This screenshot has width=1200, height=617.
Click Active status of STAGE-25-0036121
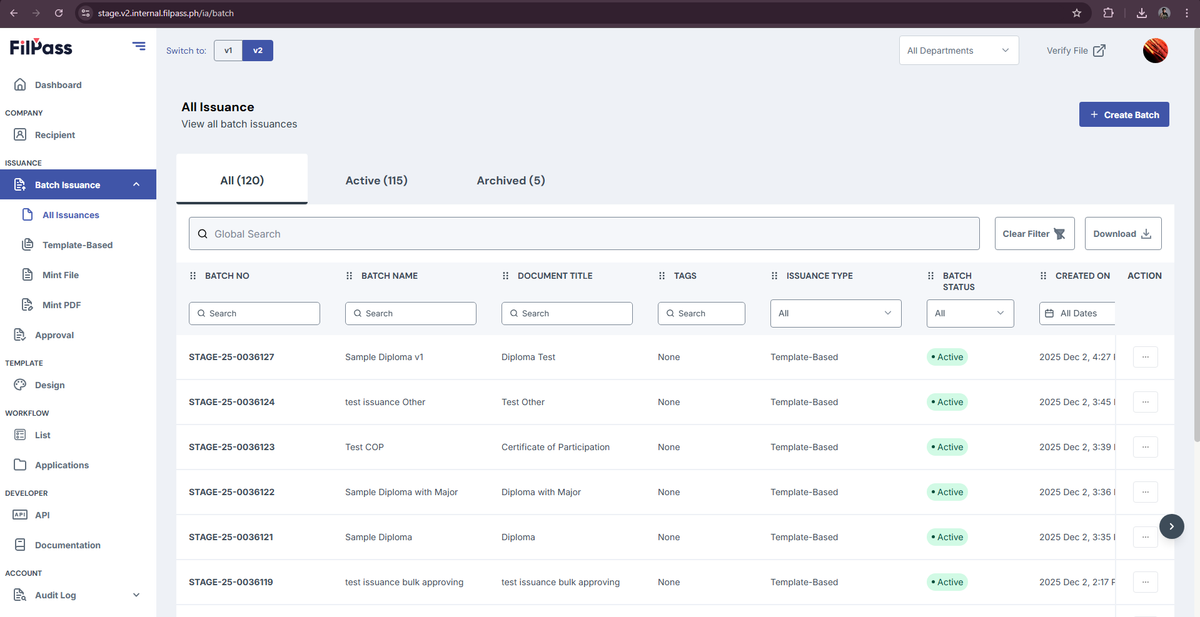click(947, 537)
